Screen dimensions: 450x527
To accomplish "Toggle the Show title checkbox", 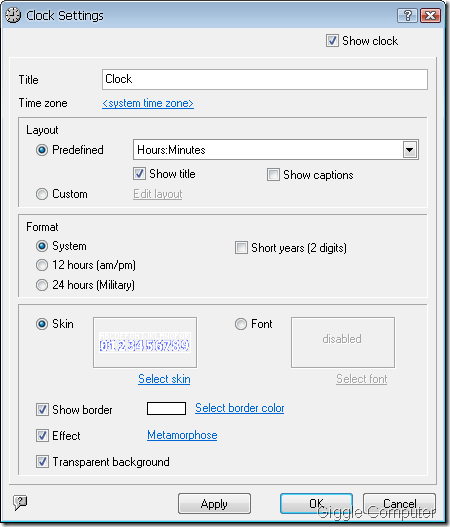I will click(x=139, y=174).
